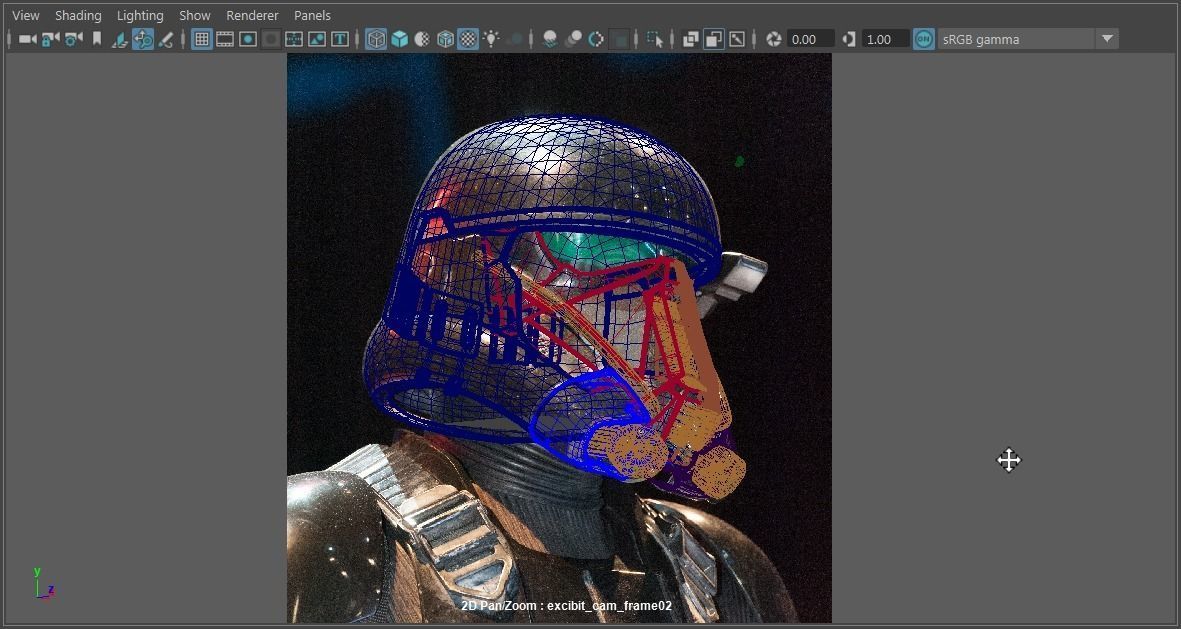Toggle the viewport Grid display
The height and width of the screenshot is (629, 1181).
click(x=201, y=39)
